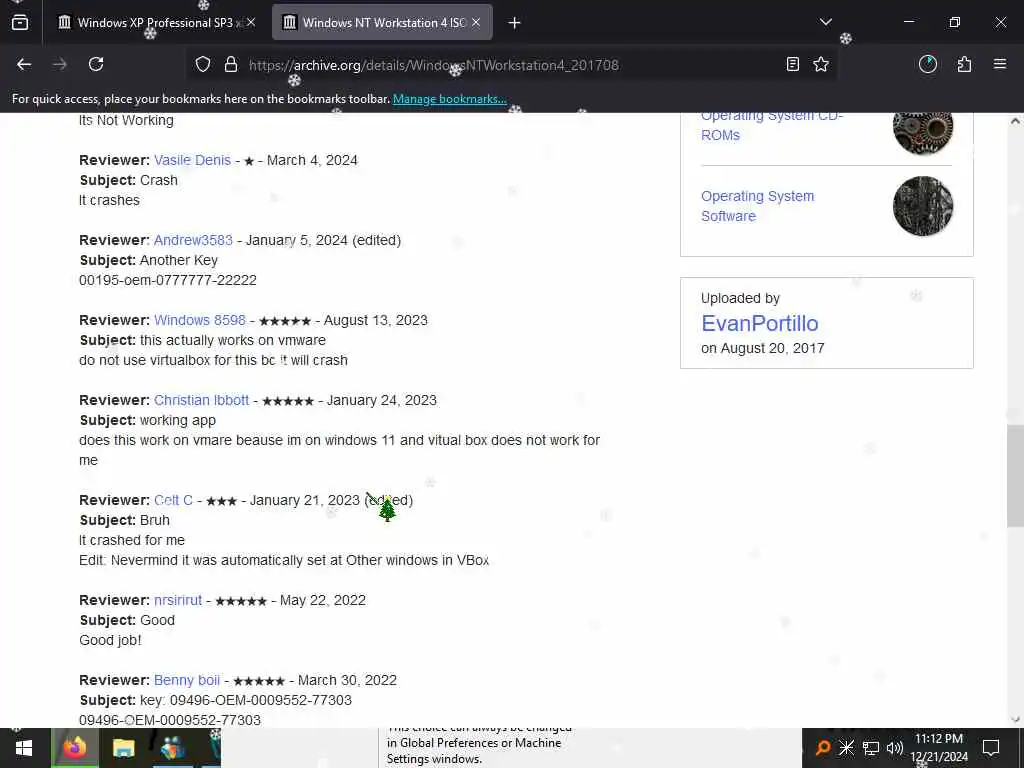Open a new browser tab

point(515,23)
